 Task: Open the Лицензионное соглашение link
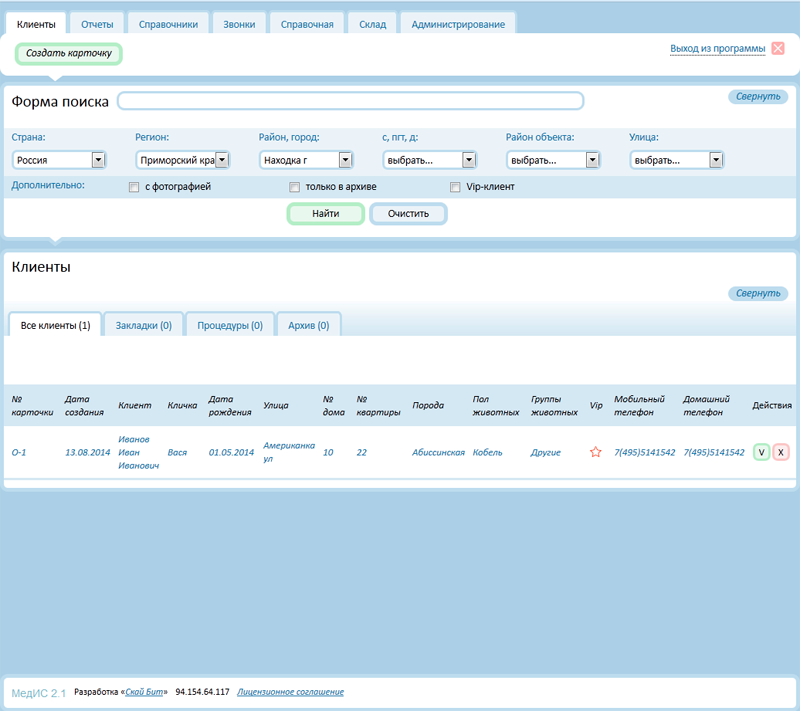pyautogui.click(x=290, y=692)
